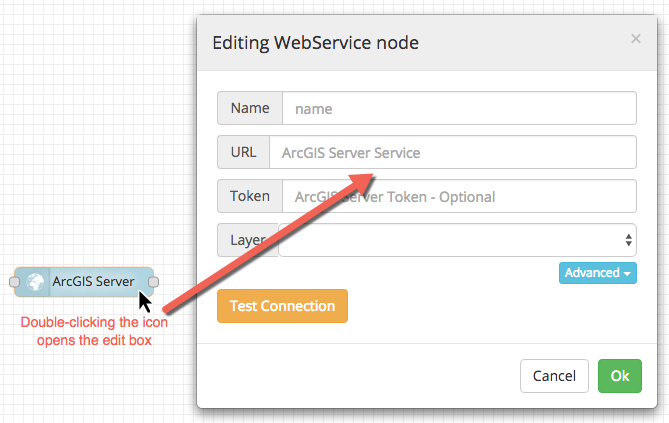Screen dimensions: 669x423
Task: Expand the Advanced options dropdown
Action: pos(598,273)
